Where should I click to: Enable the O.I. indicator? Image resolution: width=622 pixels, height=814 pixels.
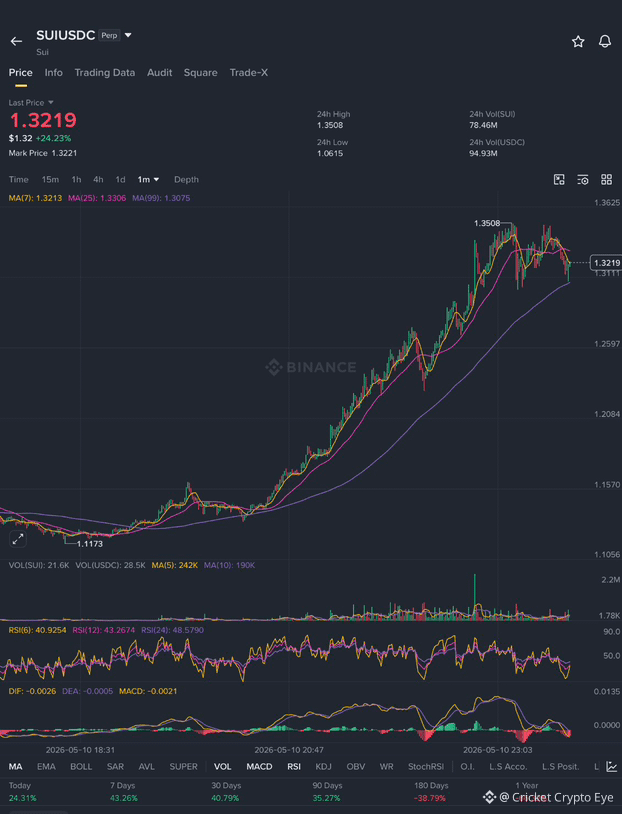467,767
